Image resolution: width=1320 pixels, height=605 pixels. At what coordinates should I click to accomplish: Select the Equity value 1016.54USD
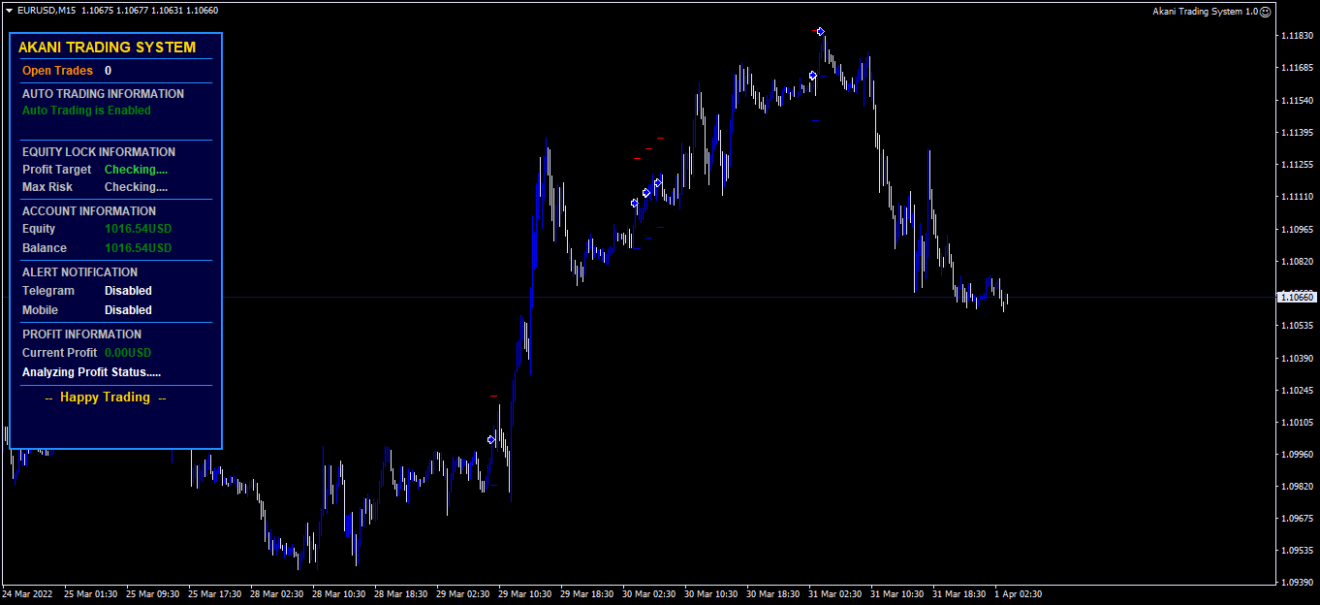click(138, 229)
